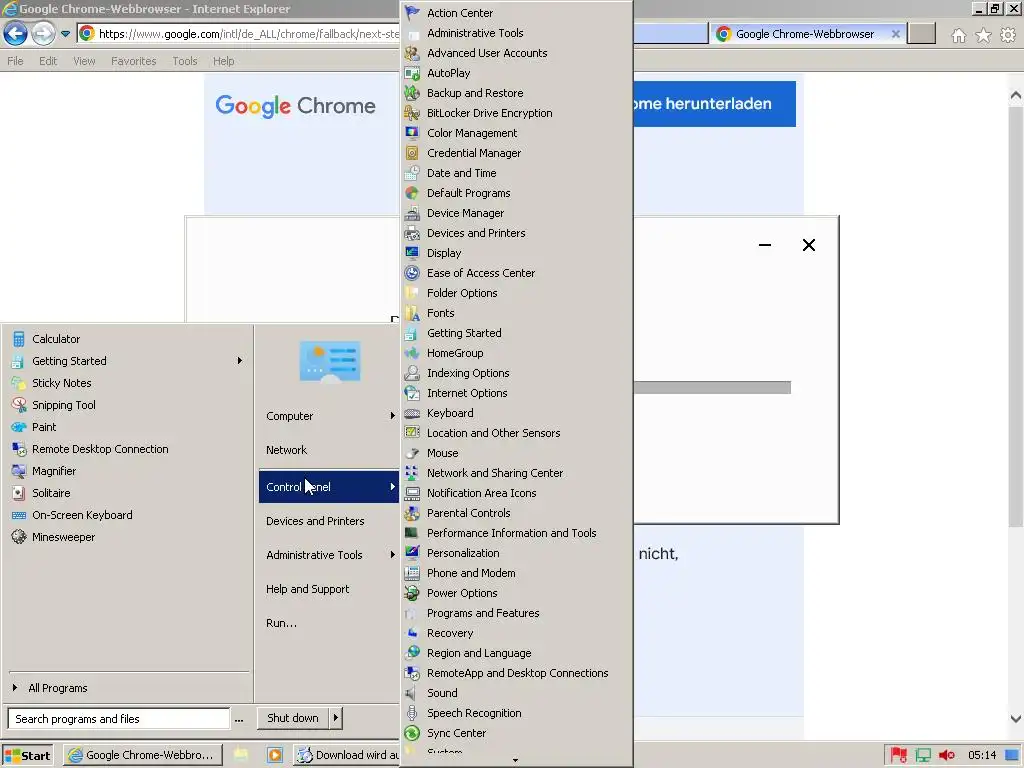Select Network in the Start menu

286,450
